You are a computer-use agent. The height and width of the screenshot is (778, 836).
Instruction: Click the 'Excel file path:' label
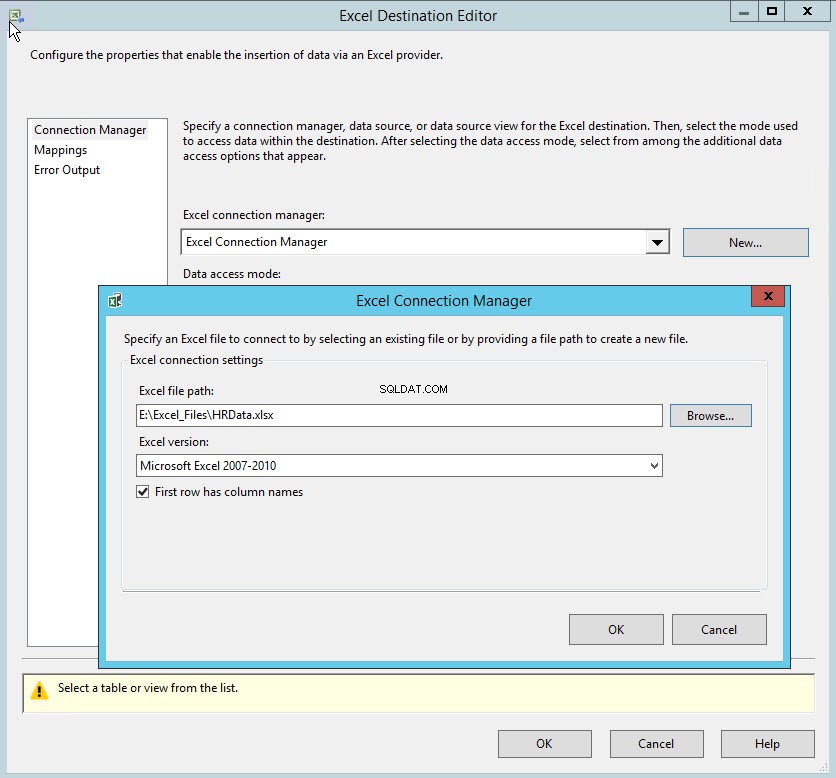coord(176,391)
